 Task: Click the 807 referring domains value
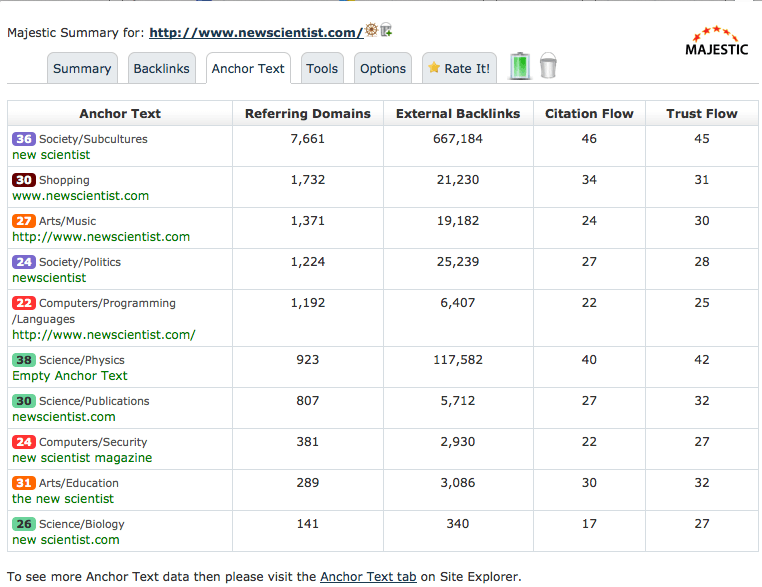tap(308, 401)
